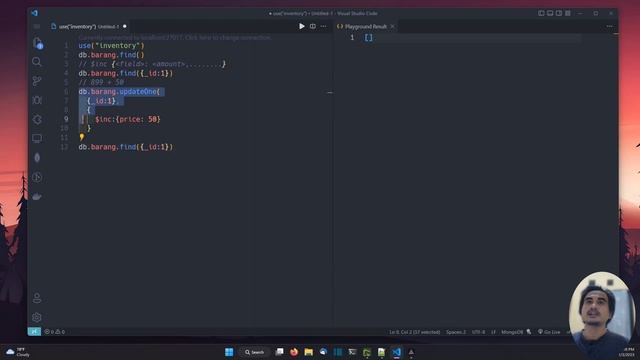Click last db.barang.find({_id:1}) on line 12

(x=126, y=147)
